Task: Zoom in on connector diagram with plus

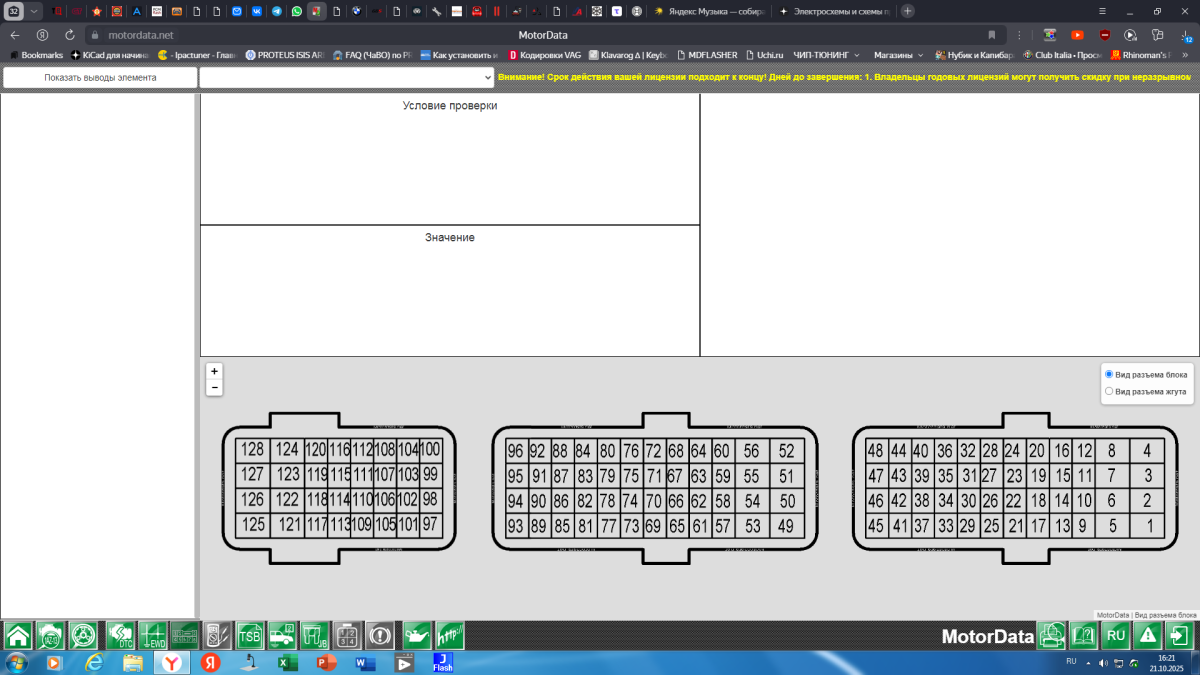Action: (x=214, y=371)
